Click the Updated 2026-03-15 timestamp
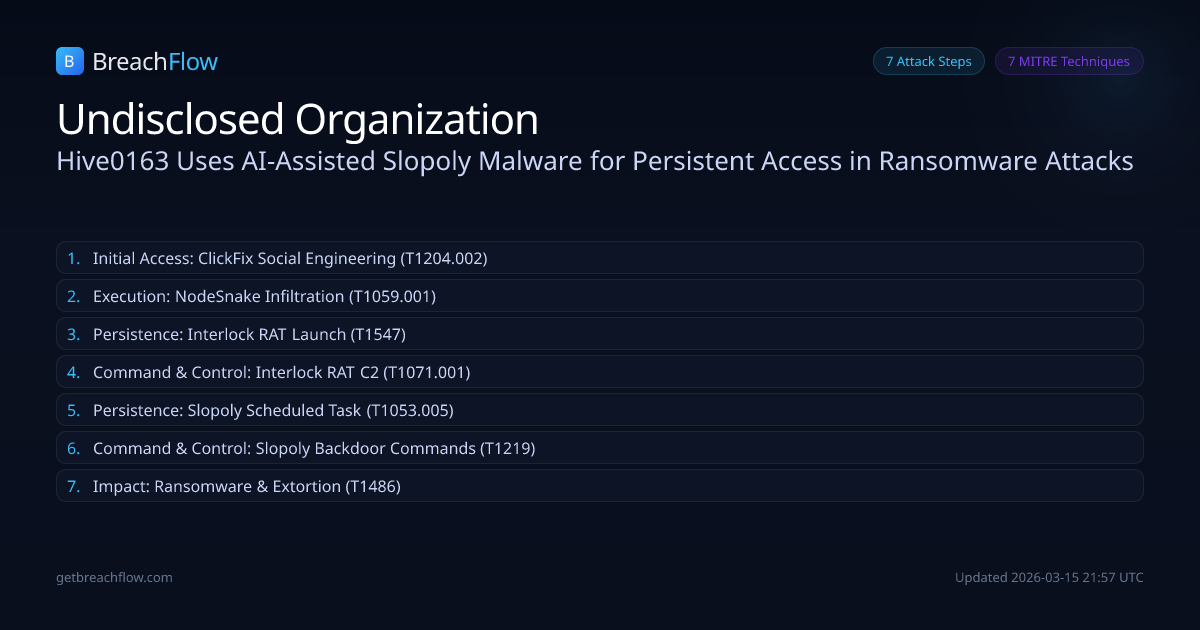 coord(1049,578)
